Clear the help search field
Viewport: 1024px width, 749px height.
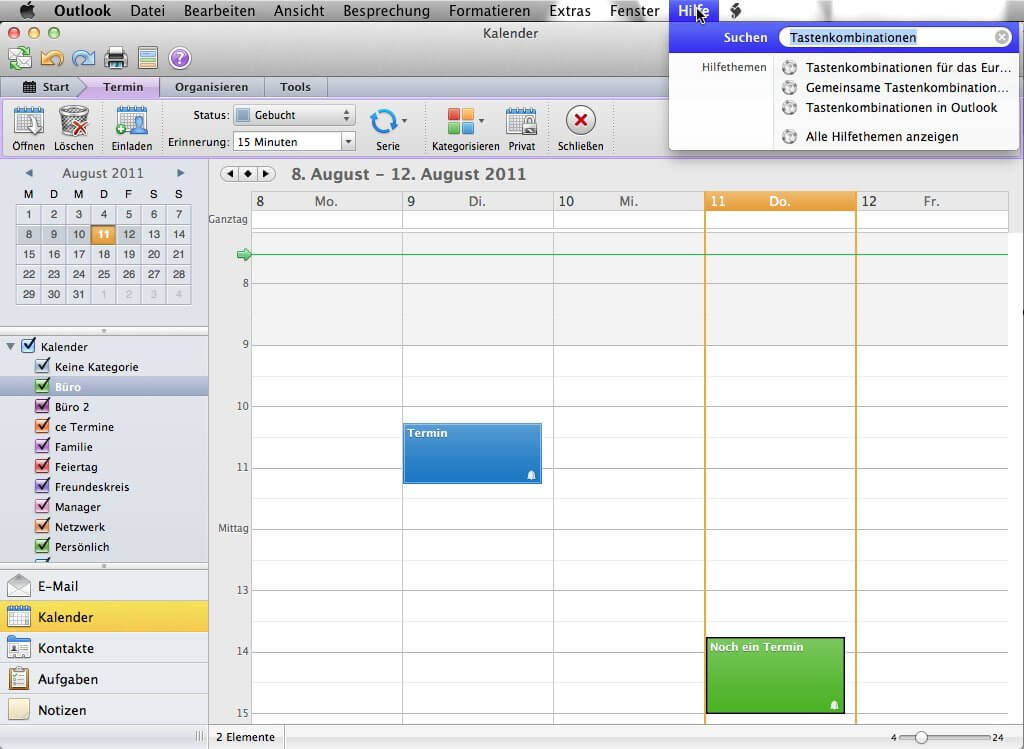1002,37
